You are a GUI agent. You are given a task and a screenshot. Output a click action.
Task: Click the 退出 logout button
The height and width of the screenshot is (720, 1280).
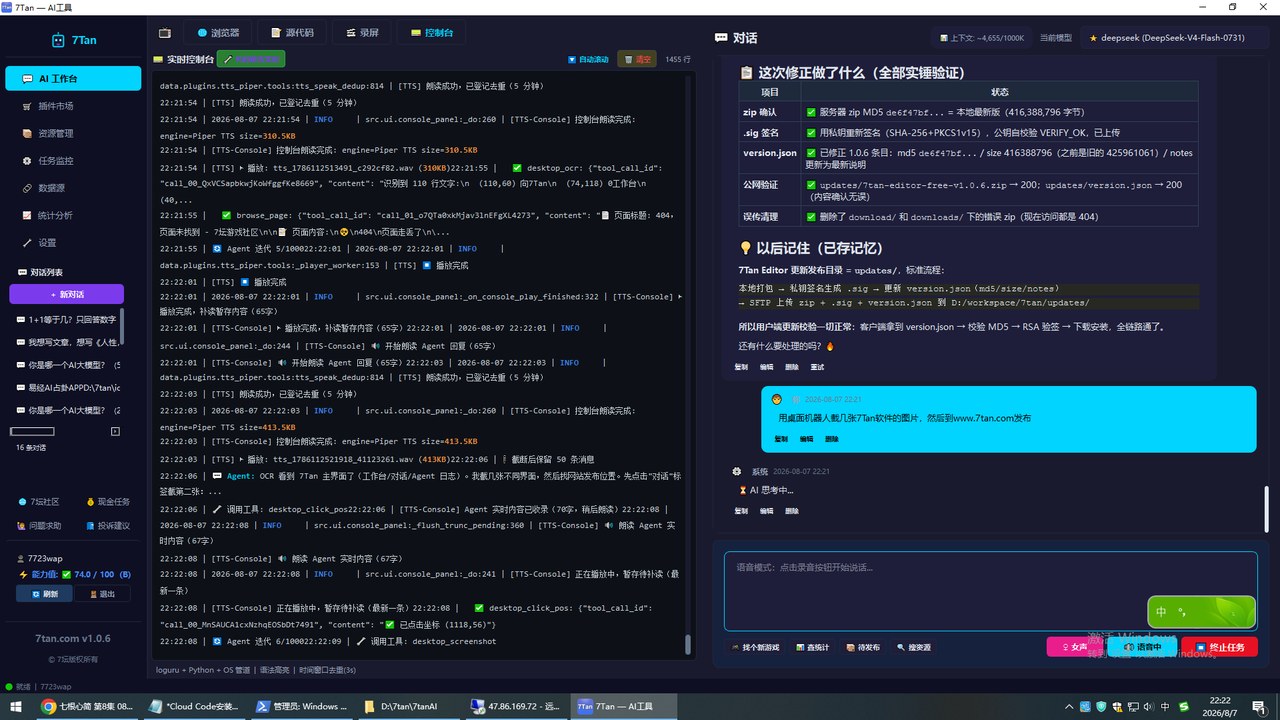[102, 594]
